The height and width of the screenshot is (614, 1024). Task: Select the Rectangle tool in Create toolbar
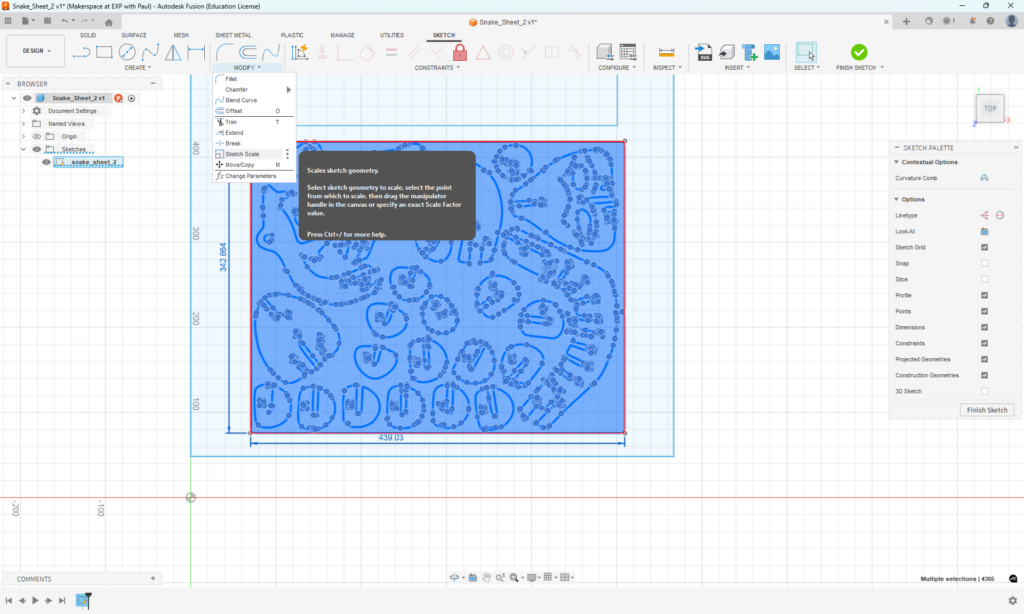point(105,53)
